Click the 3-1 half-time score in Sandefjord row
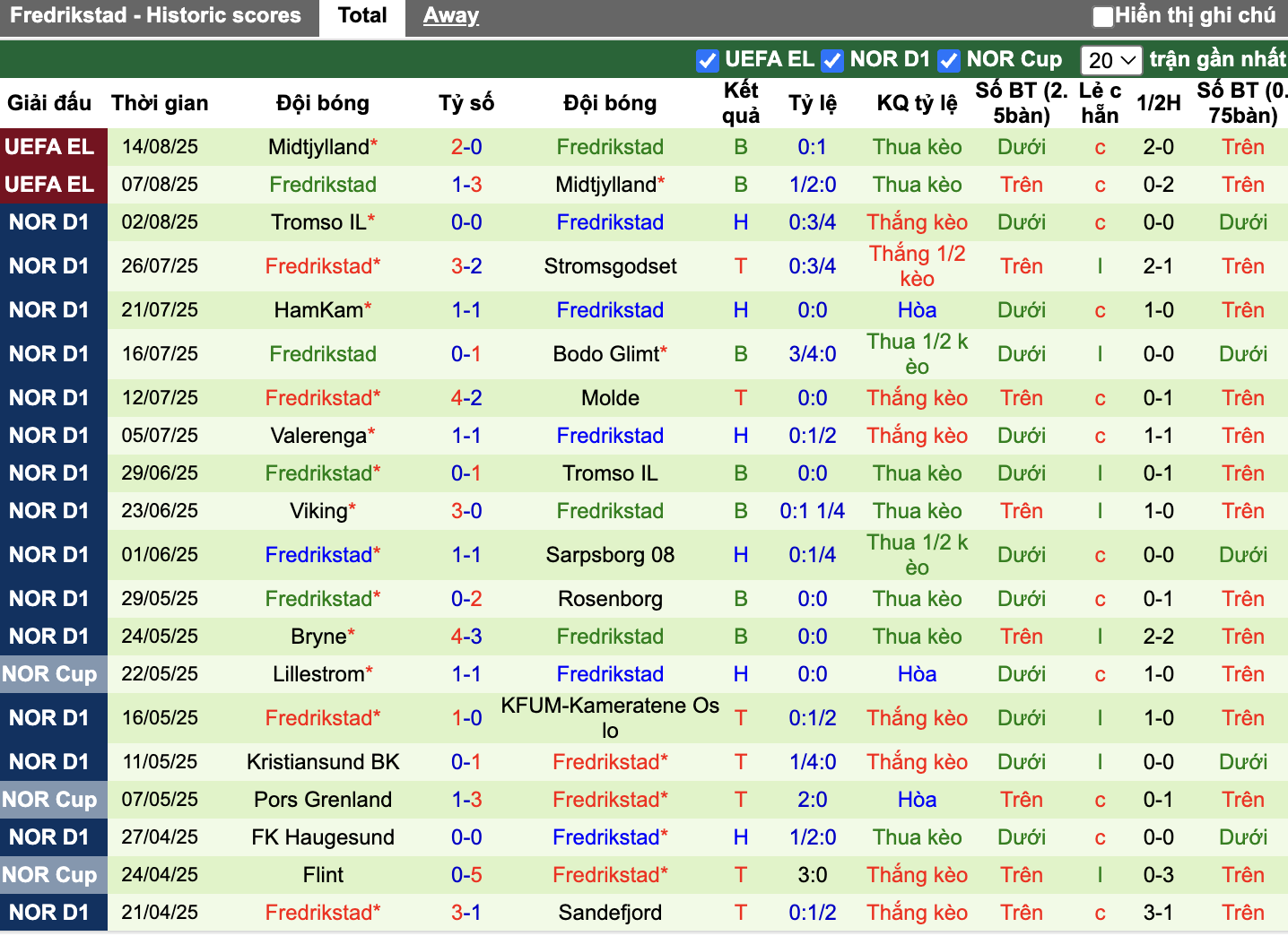 pos(1158,913)
